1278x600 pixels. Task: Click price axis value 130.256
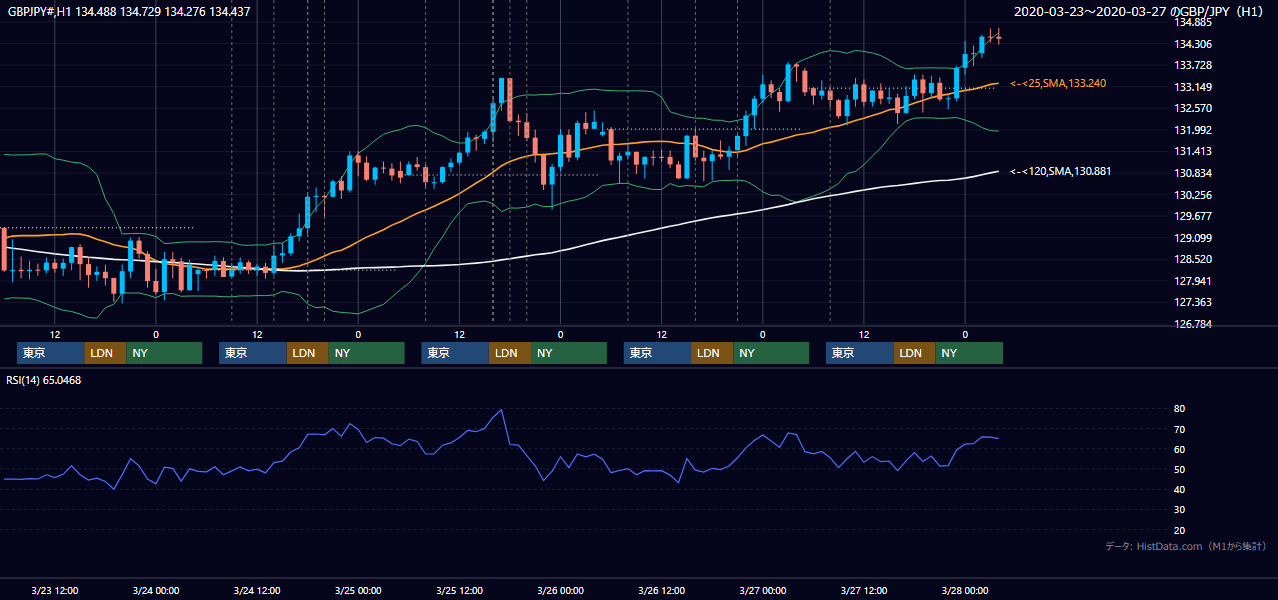1193,195
